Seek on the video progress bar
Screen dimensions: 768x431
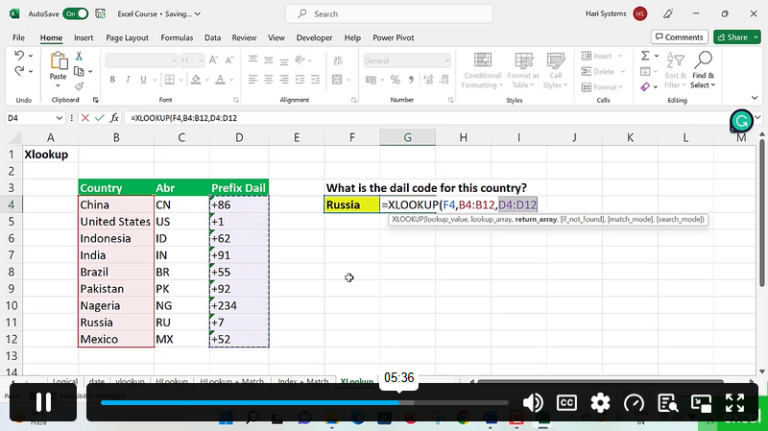(x=304, y=403)
